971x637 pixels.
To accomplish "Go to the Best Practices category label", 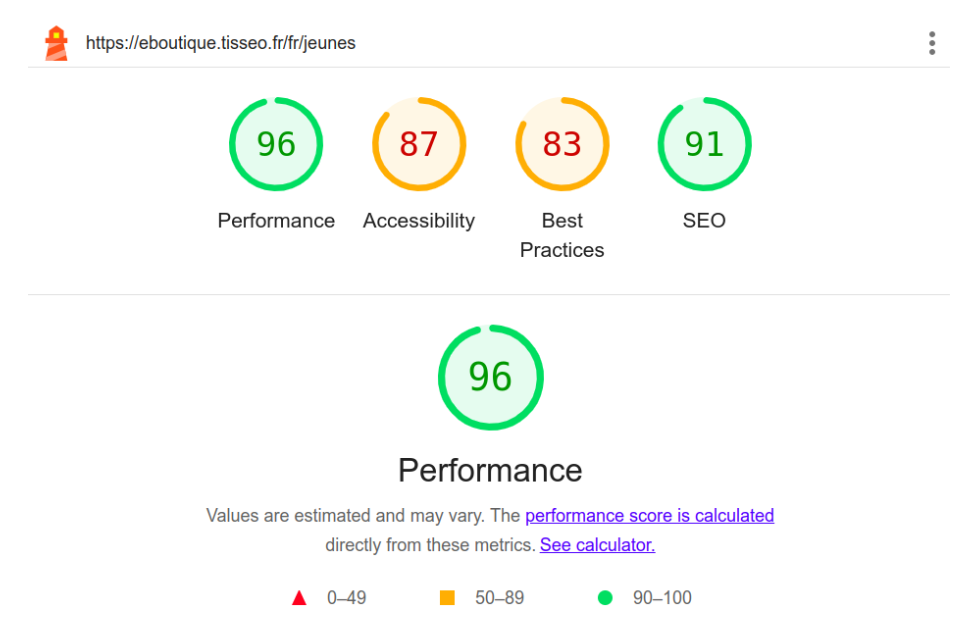I will point(562,235).
